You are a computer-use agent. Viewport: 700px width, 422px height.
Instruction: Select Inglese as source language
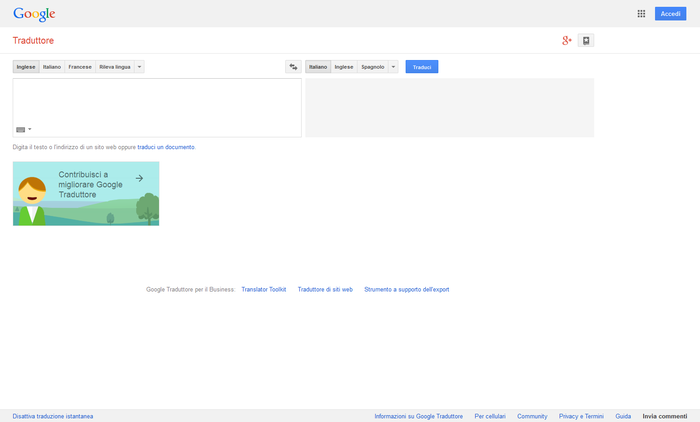click(26, 67)
